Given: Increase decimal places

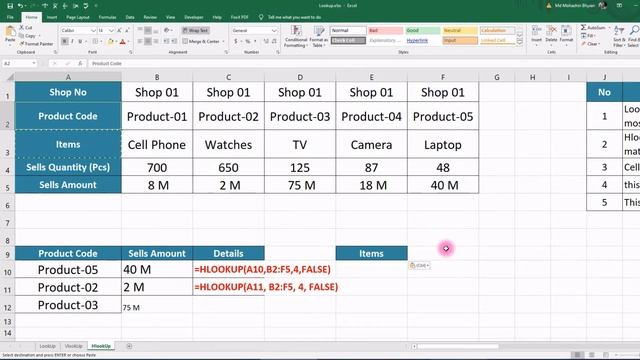Looking at the screenshot, I should [x=266, y=41].
